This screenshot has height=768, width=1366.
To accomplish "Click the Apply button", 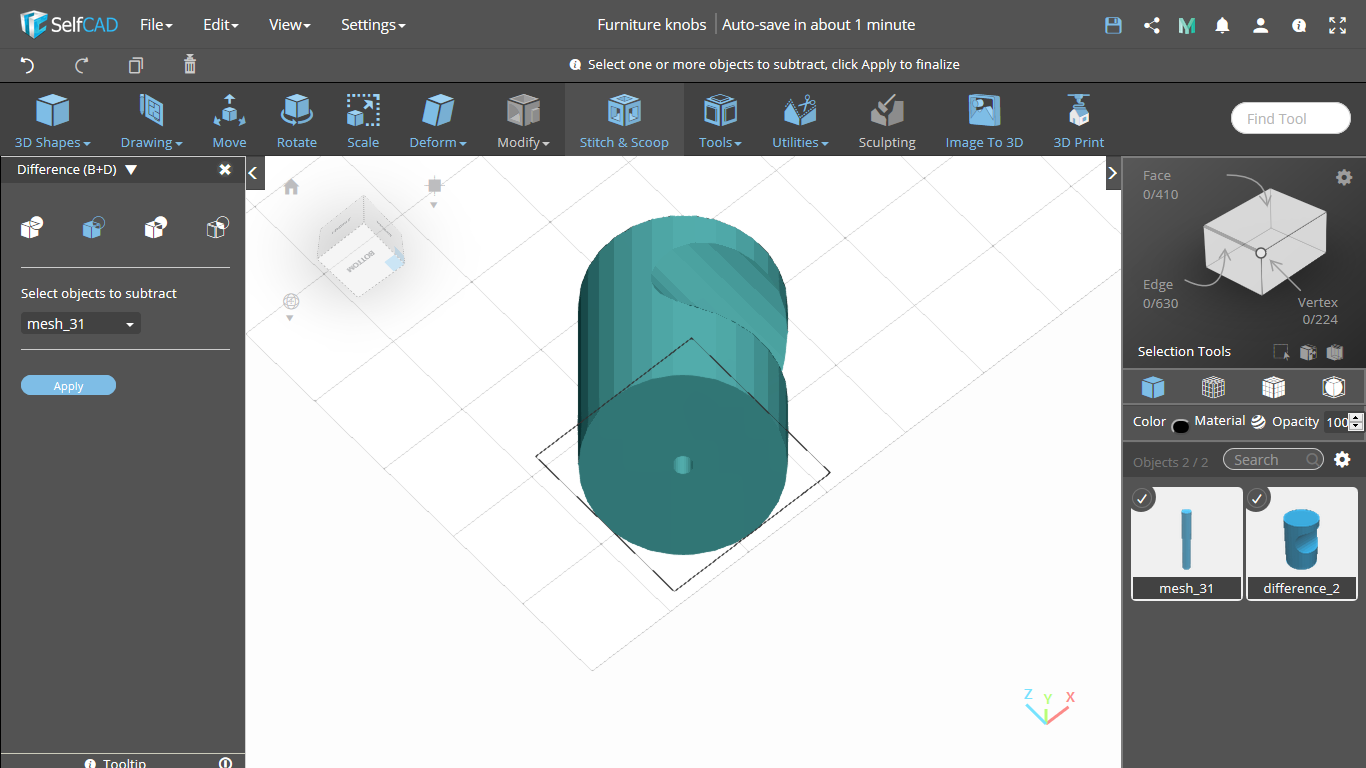I will [x=68, y=386].
